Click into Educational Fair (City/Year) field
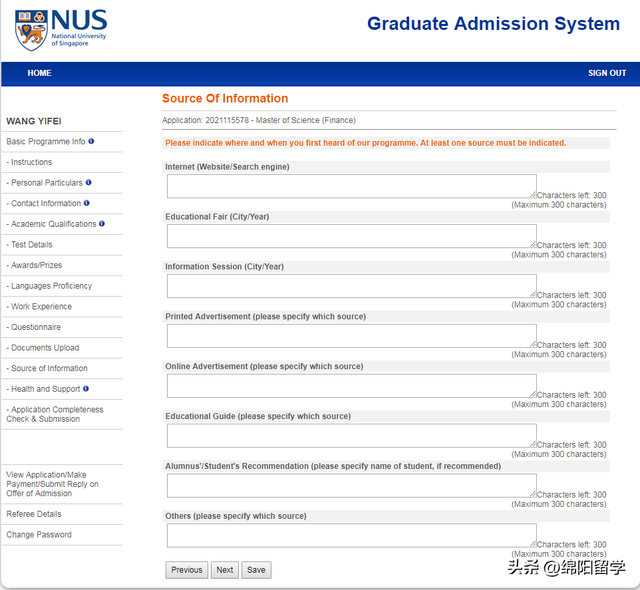Viewport: 640px width, 590px height. [x=351, y=236]
